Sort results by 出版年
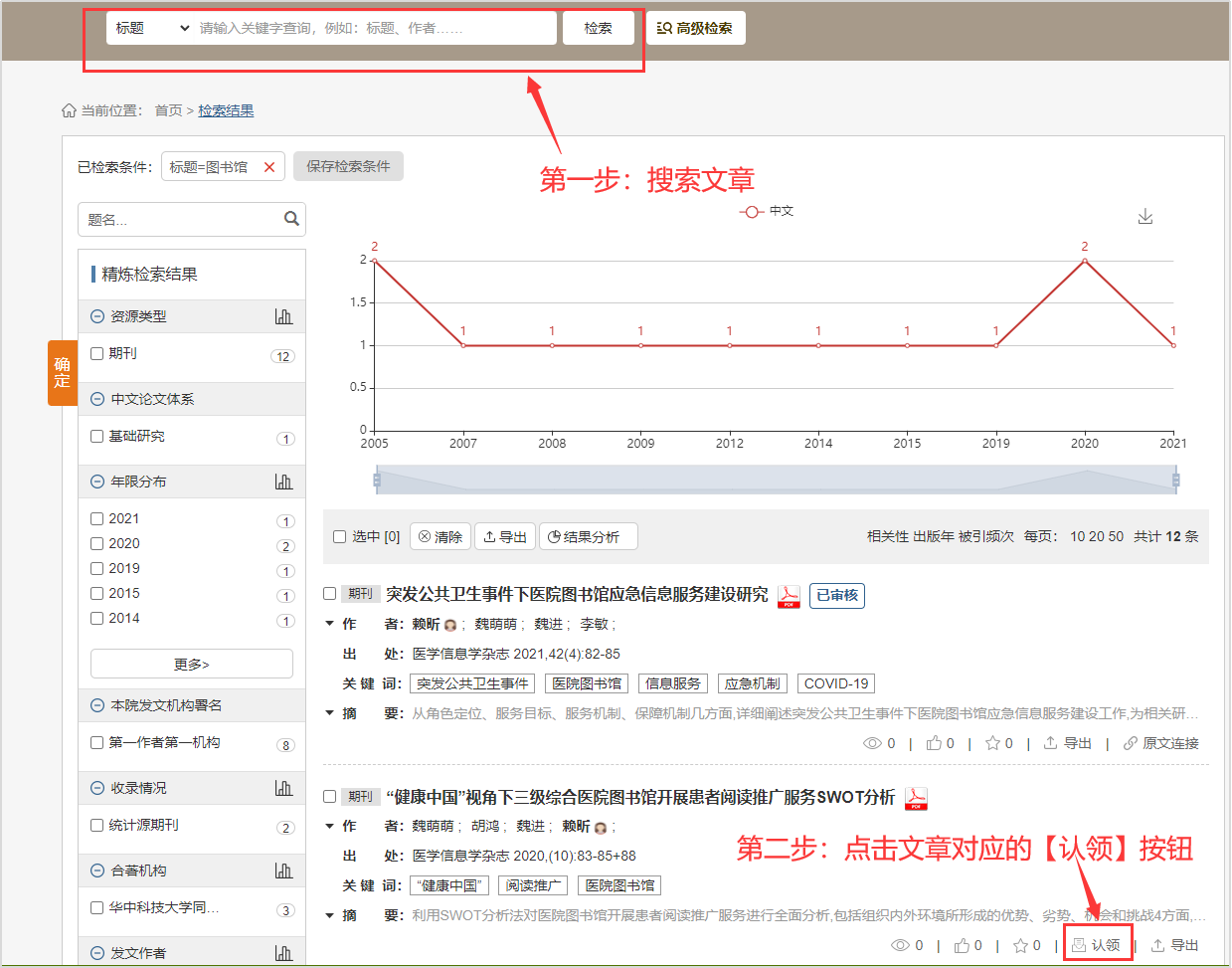Screen dimensions: 1232x968 point(934,536)
